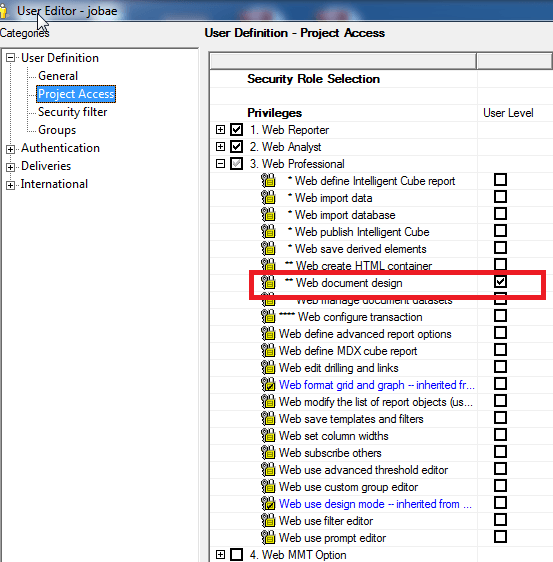Click icon beside Web define MDX cube report
Viewport: 553px width, 562px height.
268,351
